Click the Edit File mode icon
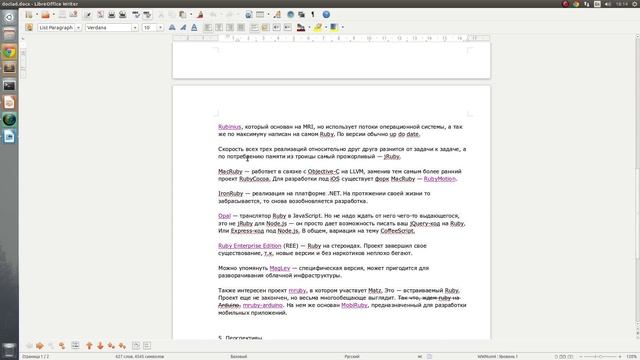Screen dimensions: 640x360 click(87, 15)
